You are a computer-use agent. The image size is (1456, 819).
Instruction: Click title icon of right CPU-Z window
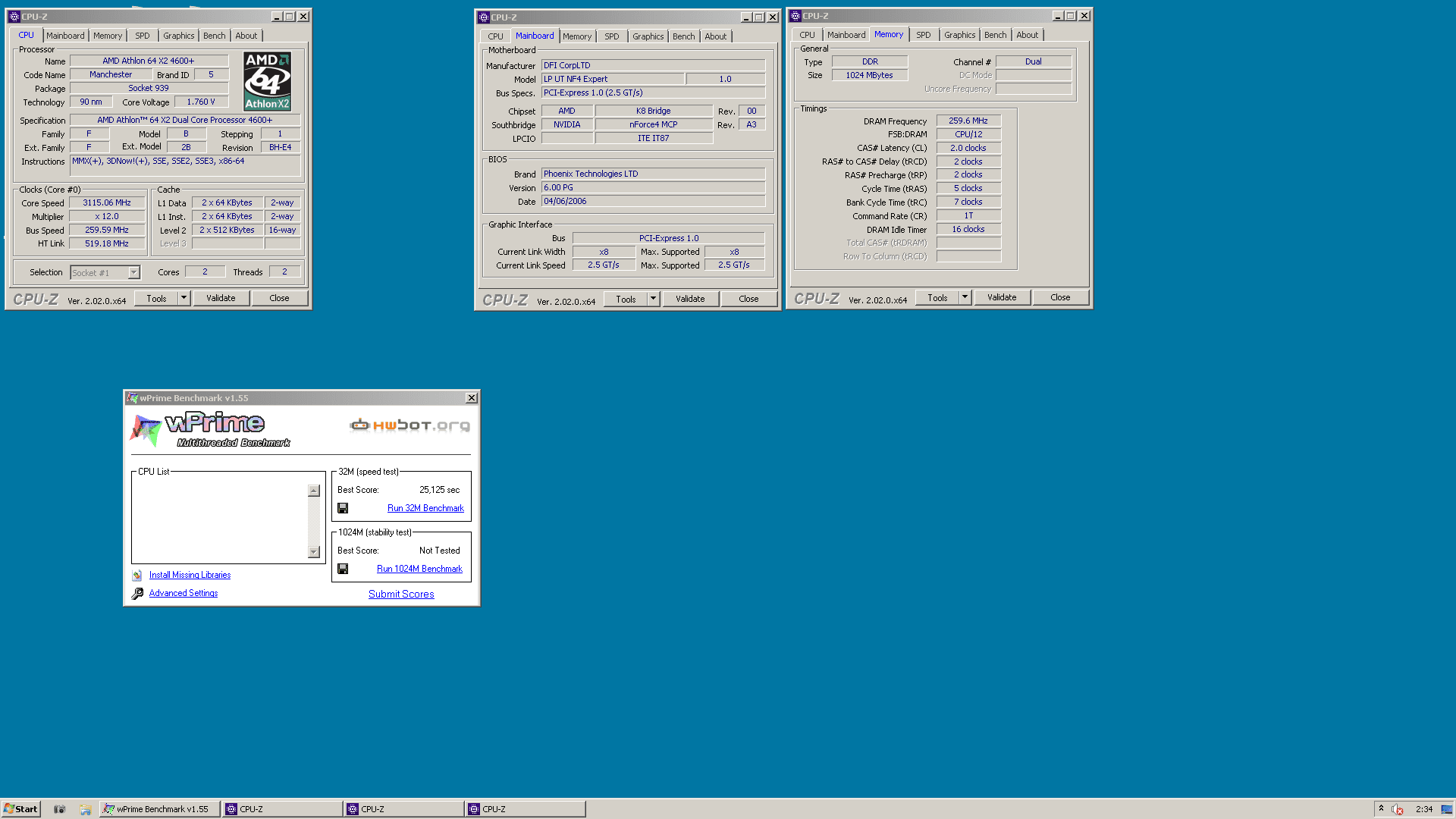pos(795,16)
